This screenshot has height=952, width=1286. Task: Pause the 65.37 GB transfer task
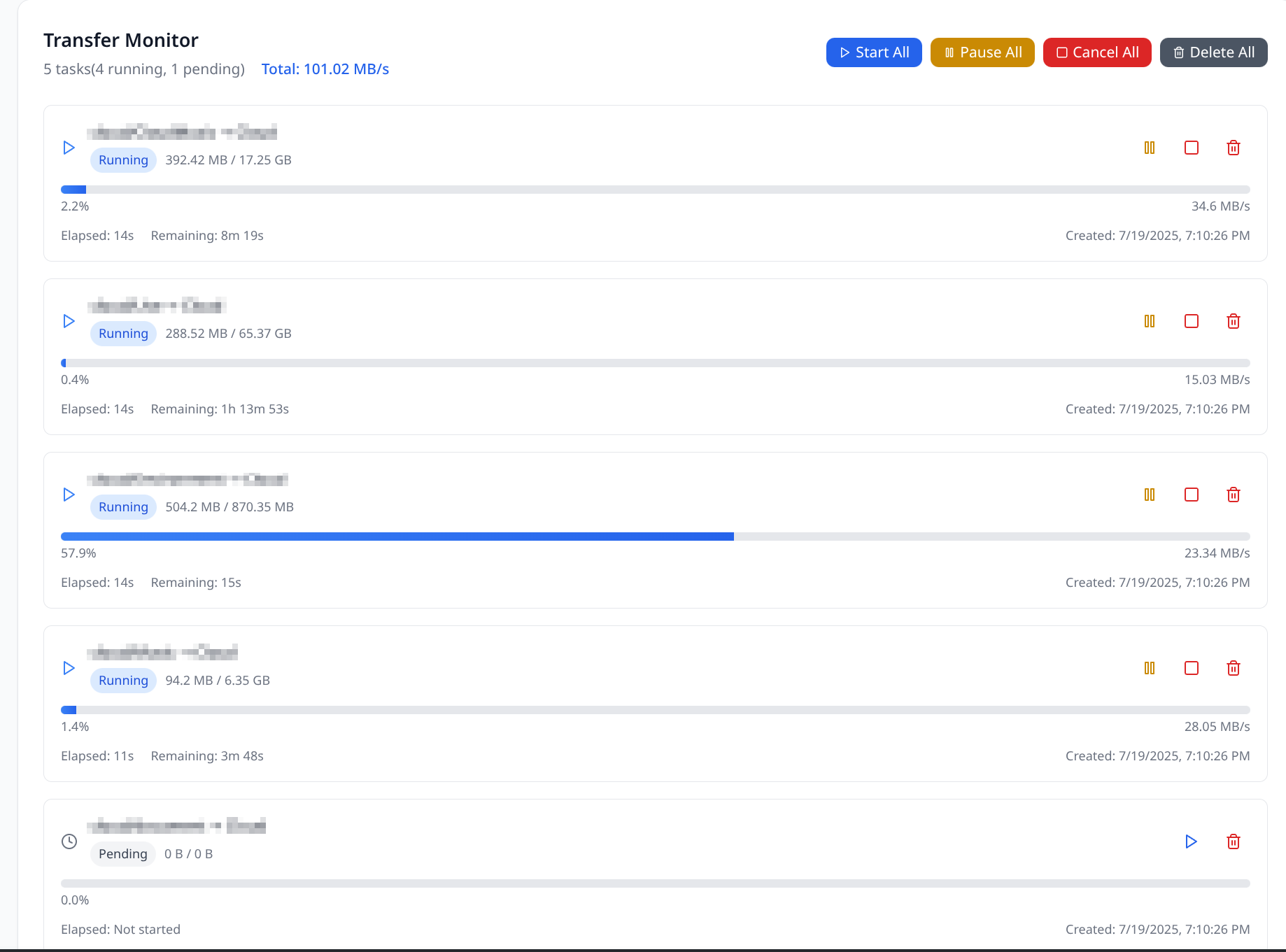pyautogui.click(x=1149, y=321)
